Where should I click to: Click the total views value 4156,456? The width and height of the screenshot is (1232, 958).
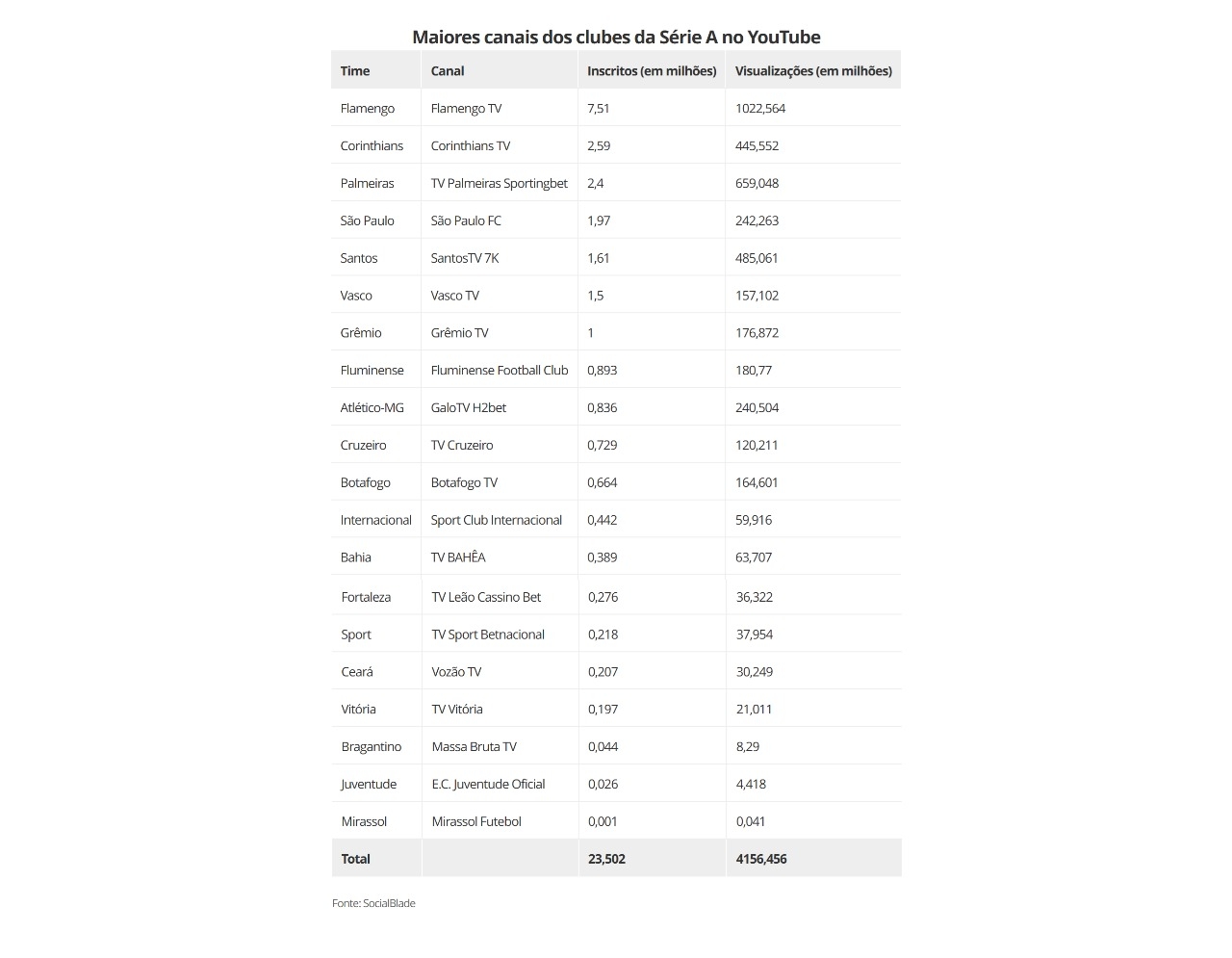click(x=761, y=859)
